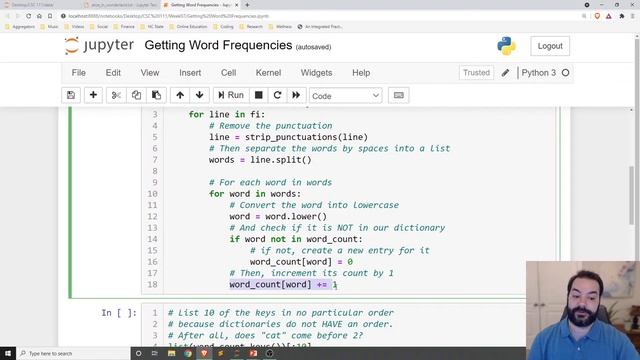Click code line word_count[word] += 1
The width and height of the screenshot is (640, 360).
283,284
